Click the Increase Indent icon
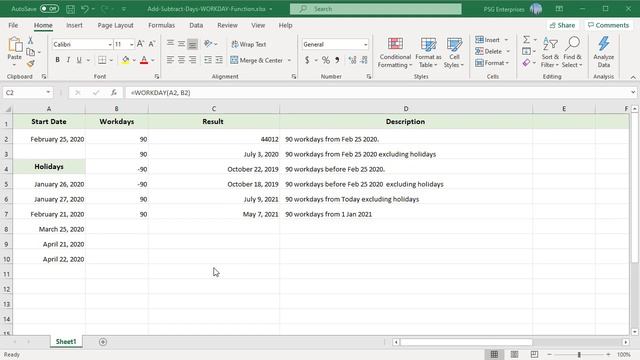The width and height of the screenshot is (640, 360). click(x=219, y=60)
